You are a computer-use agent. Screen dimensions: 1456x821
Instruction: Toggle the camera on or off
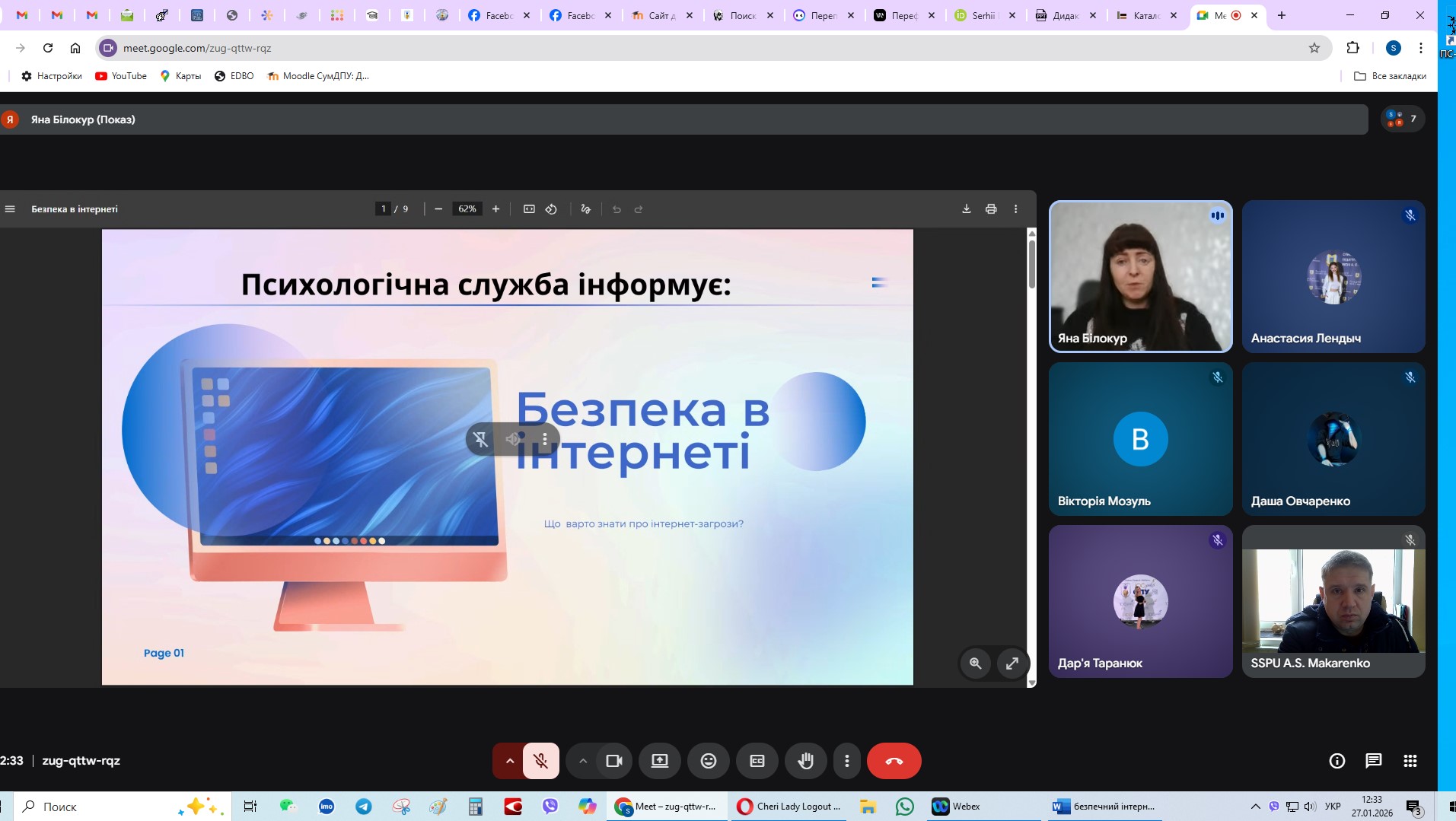click(x=613, y=761)
